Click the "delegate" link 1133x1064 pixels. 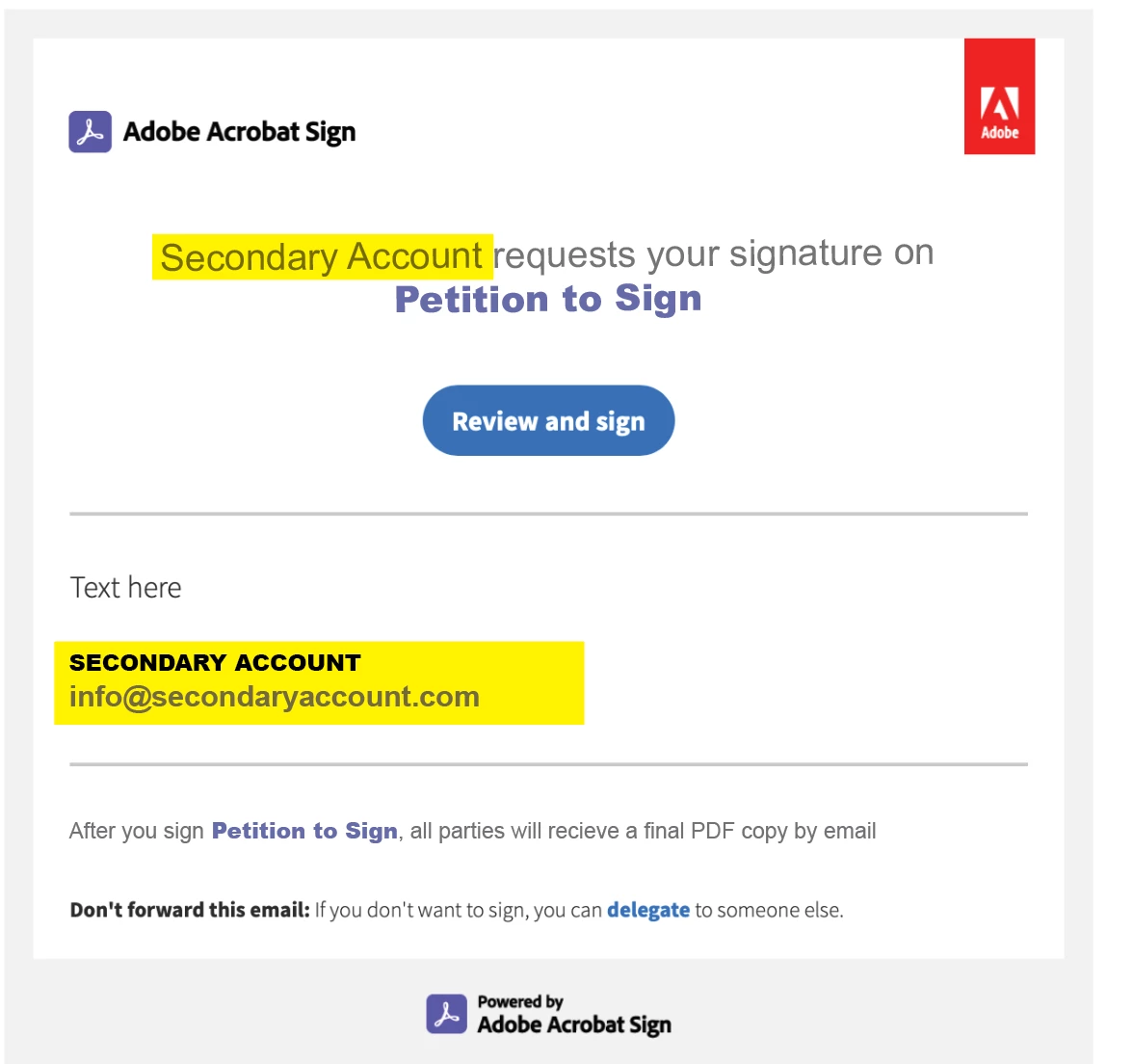tap(648, 910)
